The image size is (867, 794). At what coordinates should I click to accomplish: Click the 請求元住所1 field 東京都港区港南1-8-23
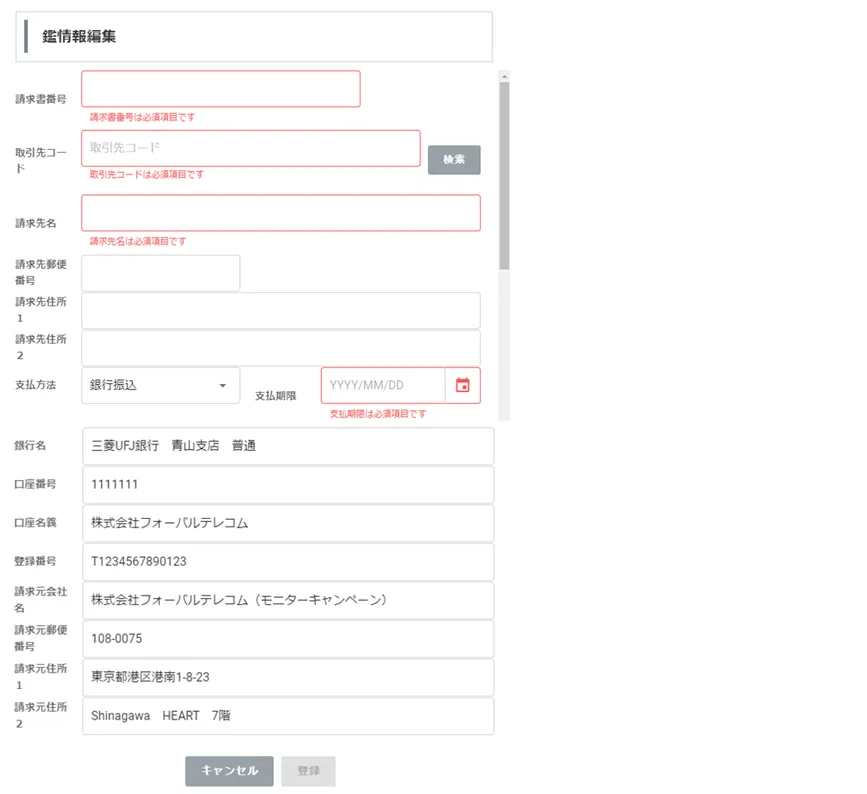pyautogui.click(x=288, y=677)
